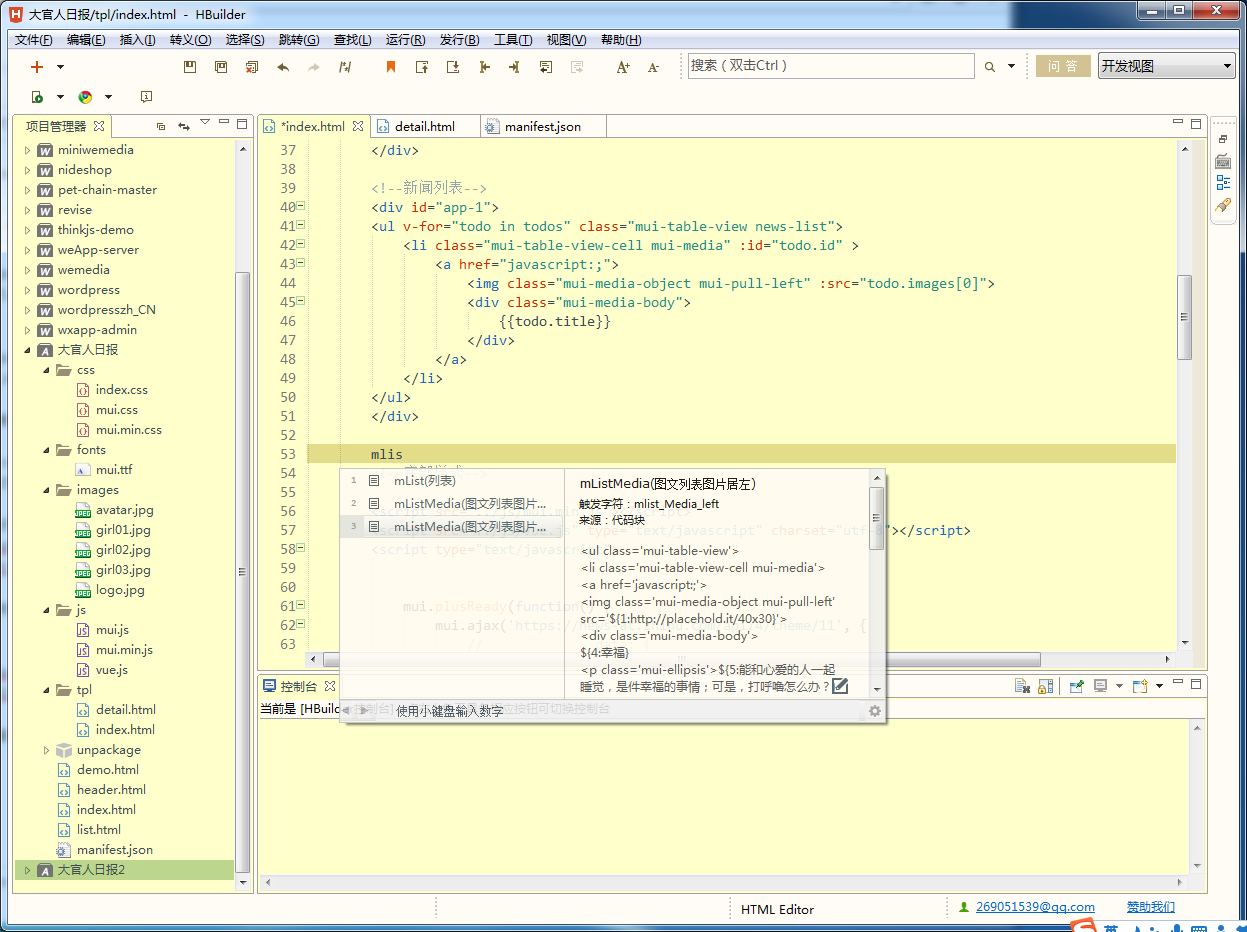Open the 开发视图 view mode dropdown

[1167, 66]
